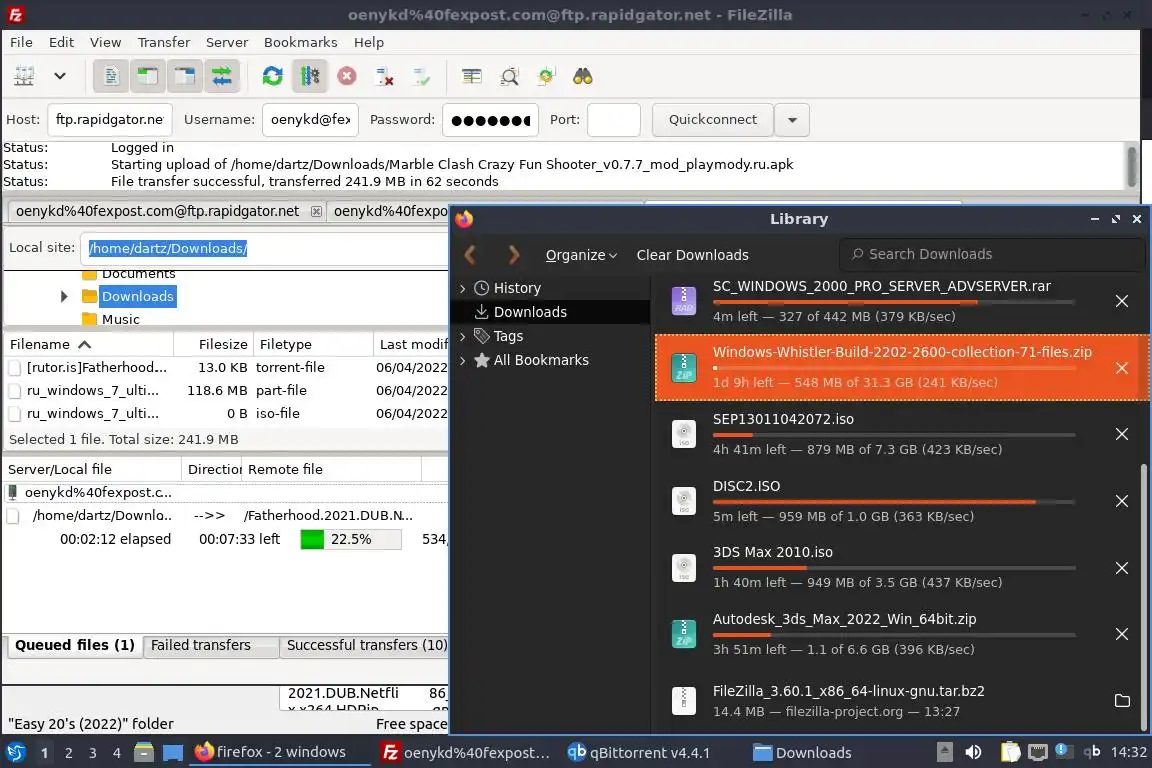Select the first oenykd ftp.rapidgator.net tab
This screenshot has height=768, width=1152.
tap(157, 212)
